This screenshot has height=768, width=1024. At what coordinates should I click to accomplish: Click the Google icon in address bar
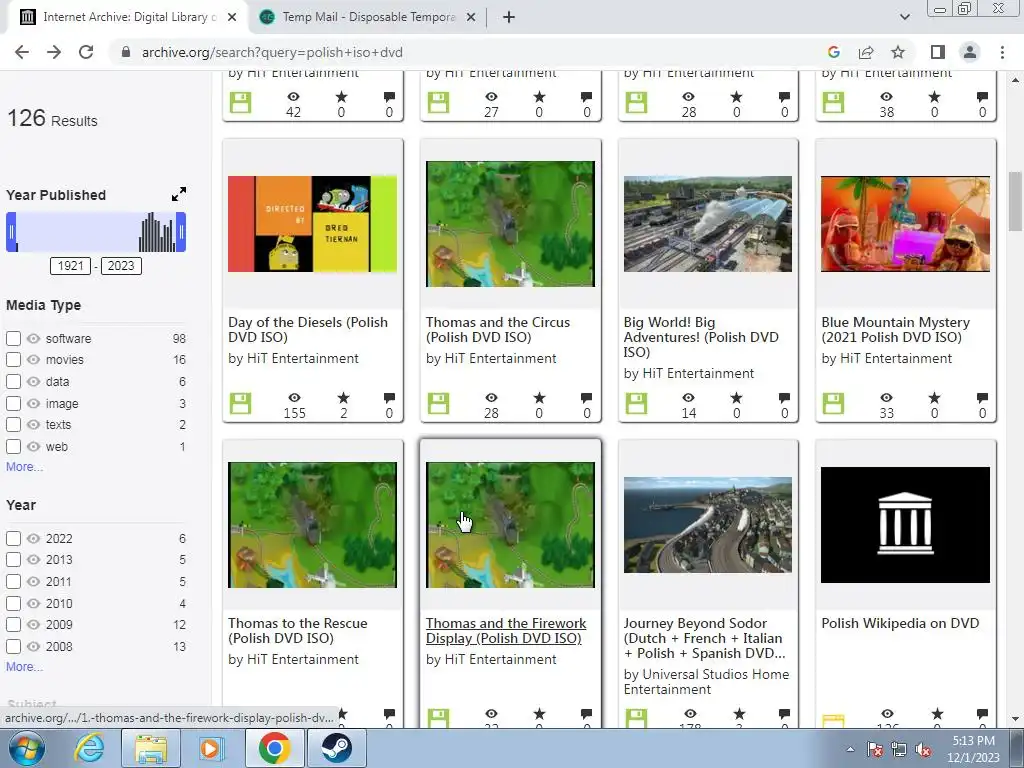(833, 52)
